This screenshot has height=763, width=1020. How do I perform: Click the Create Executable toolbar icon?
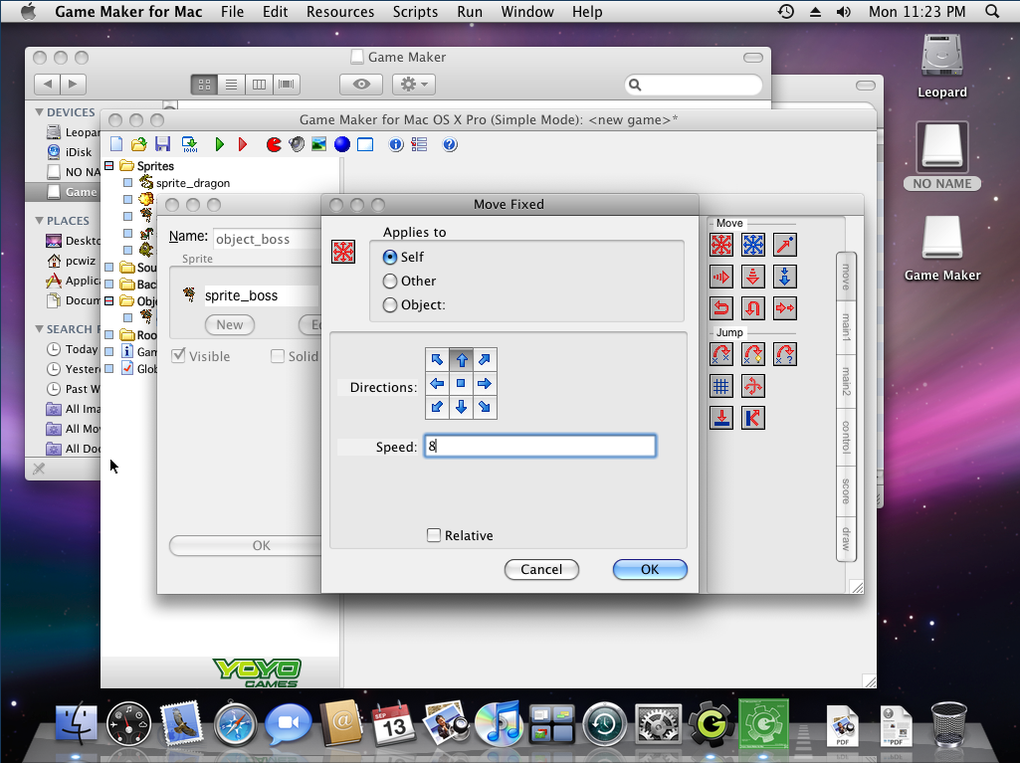(x=189, y=144)
